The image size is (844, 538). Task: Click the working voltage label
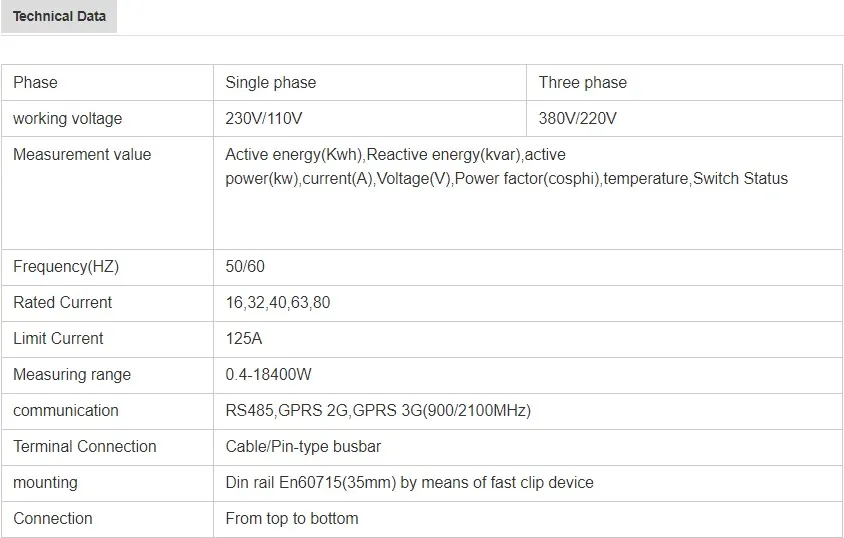(67, 119)
